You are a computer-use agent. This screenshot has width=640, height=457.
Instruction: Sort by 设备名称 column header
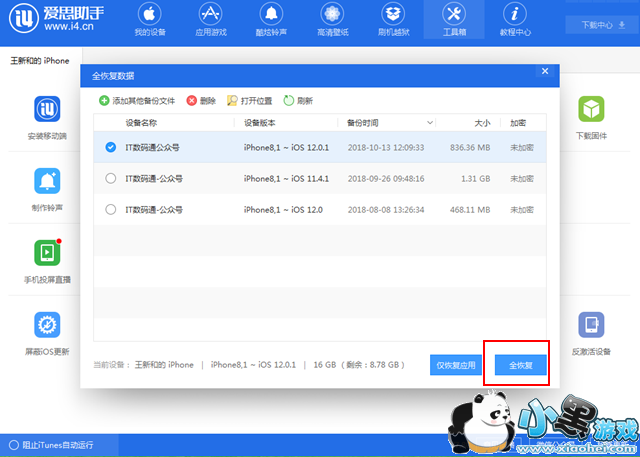141,123
